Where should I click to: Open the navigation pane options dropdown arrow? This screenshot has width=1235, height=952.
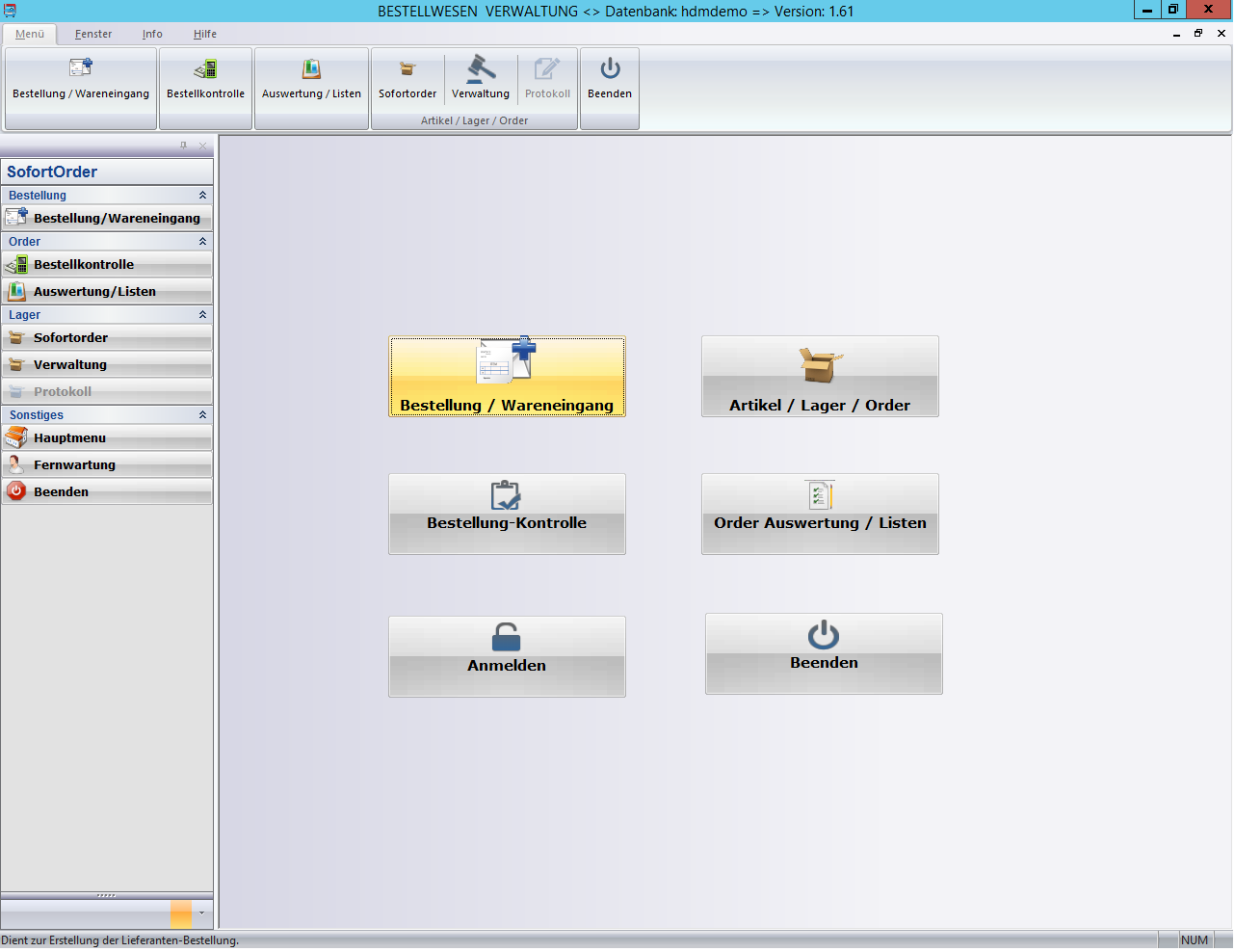201,912
